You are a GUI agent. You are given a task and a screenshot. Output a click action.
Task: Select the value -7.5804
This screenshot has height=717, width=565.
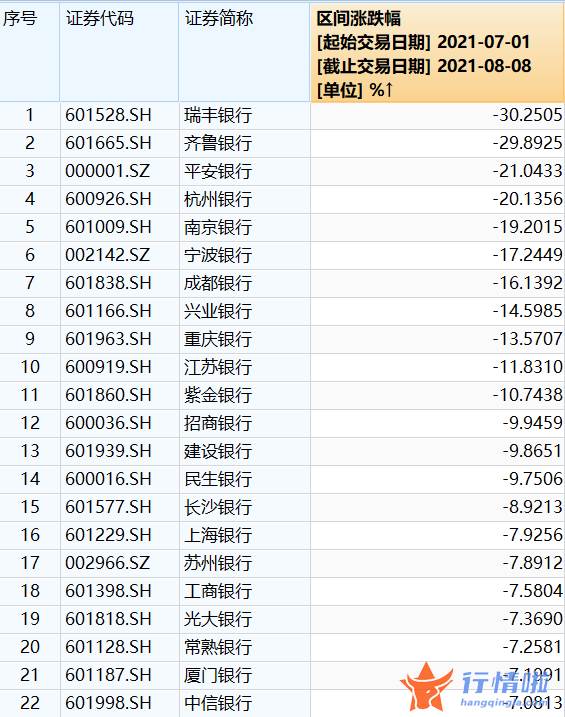(533, 591)
